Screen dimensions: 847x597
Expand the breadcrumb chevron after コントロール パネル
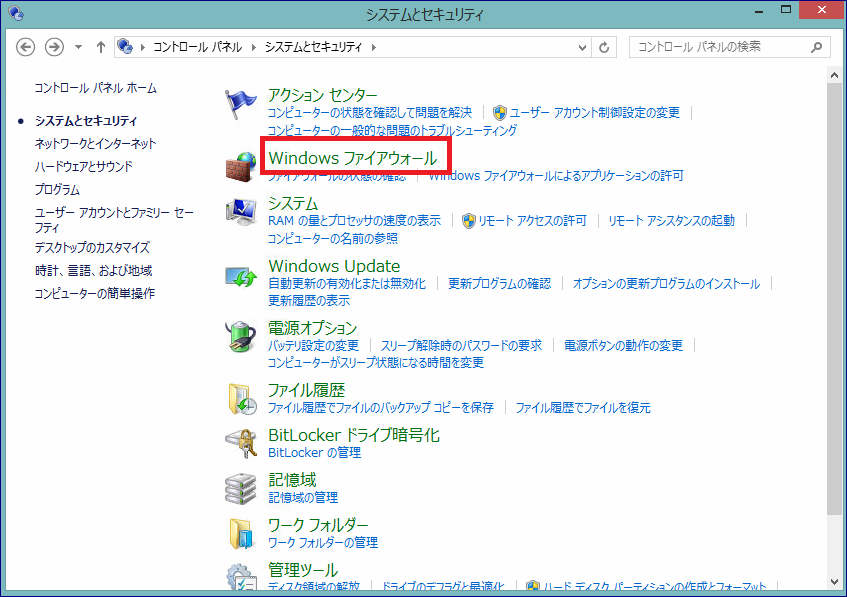click(251, 46)
